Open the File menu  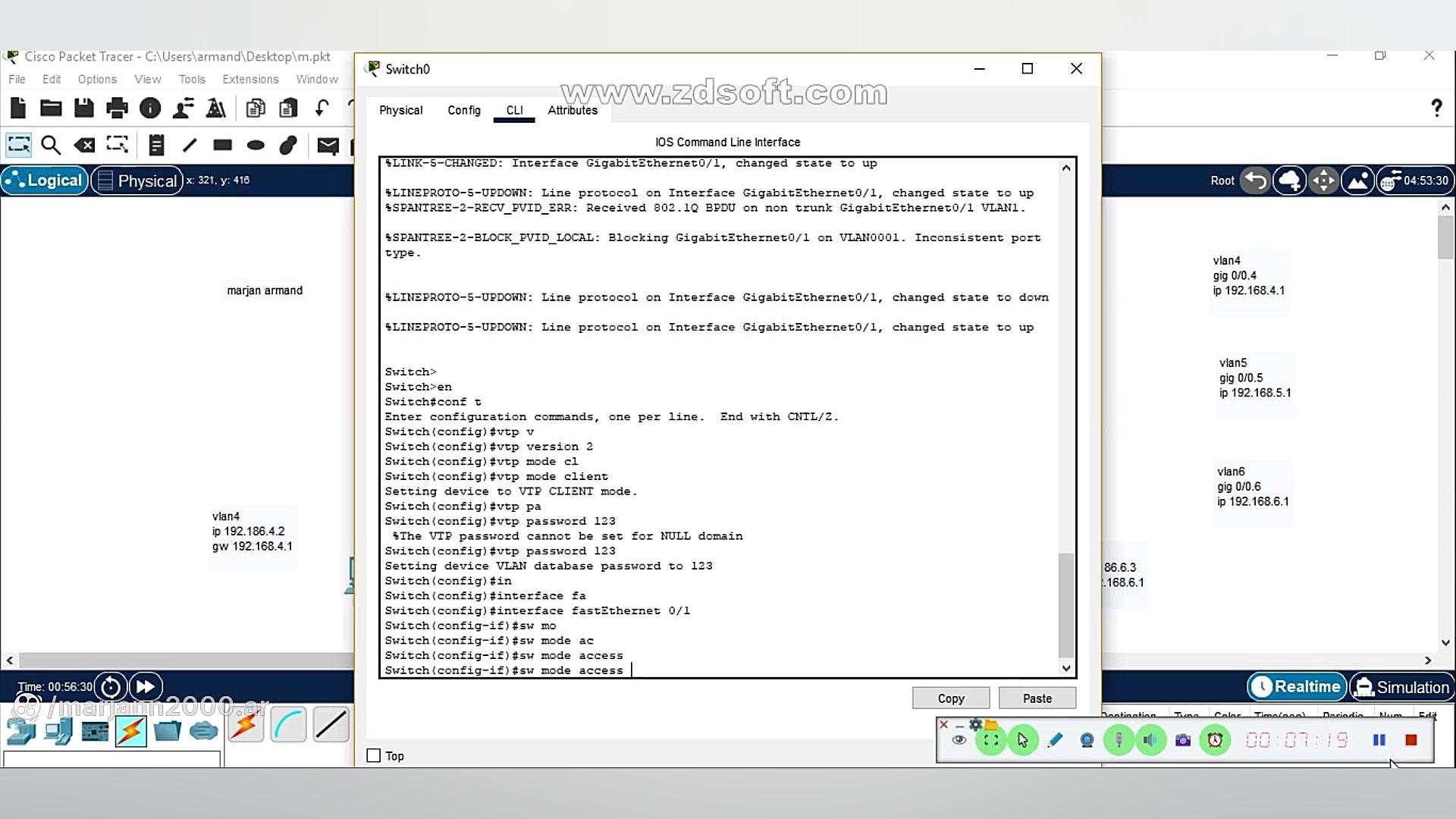click(x=17, y=79)
